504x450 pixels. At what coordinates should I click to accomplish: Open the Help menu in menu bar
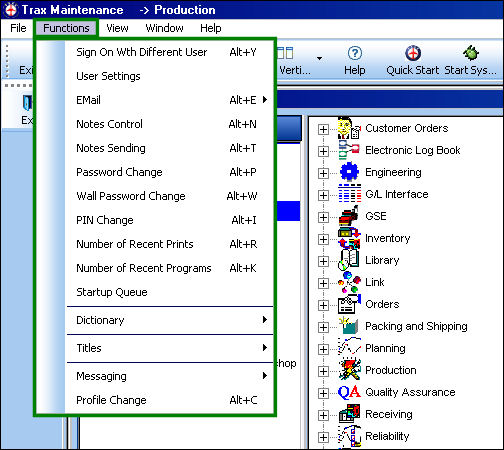coord(210,28)
